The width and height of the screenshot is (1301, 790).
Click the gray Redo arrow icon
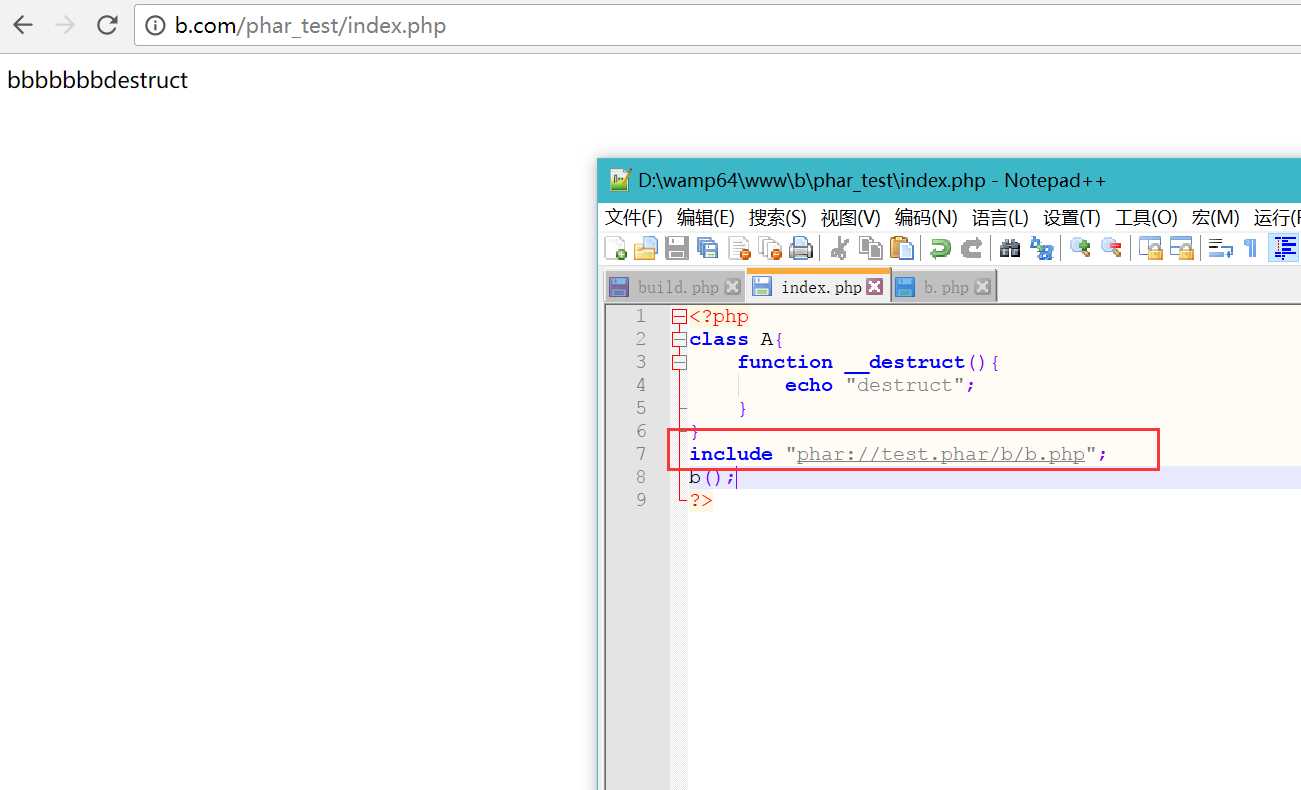tap(971, 248)
